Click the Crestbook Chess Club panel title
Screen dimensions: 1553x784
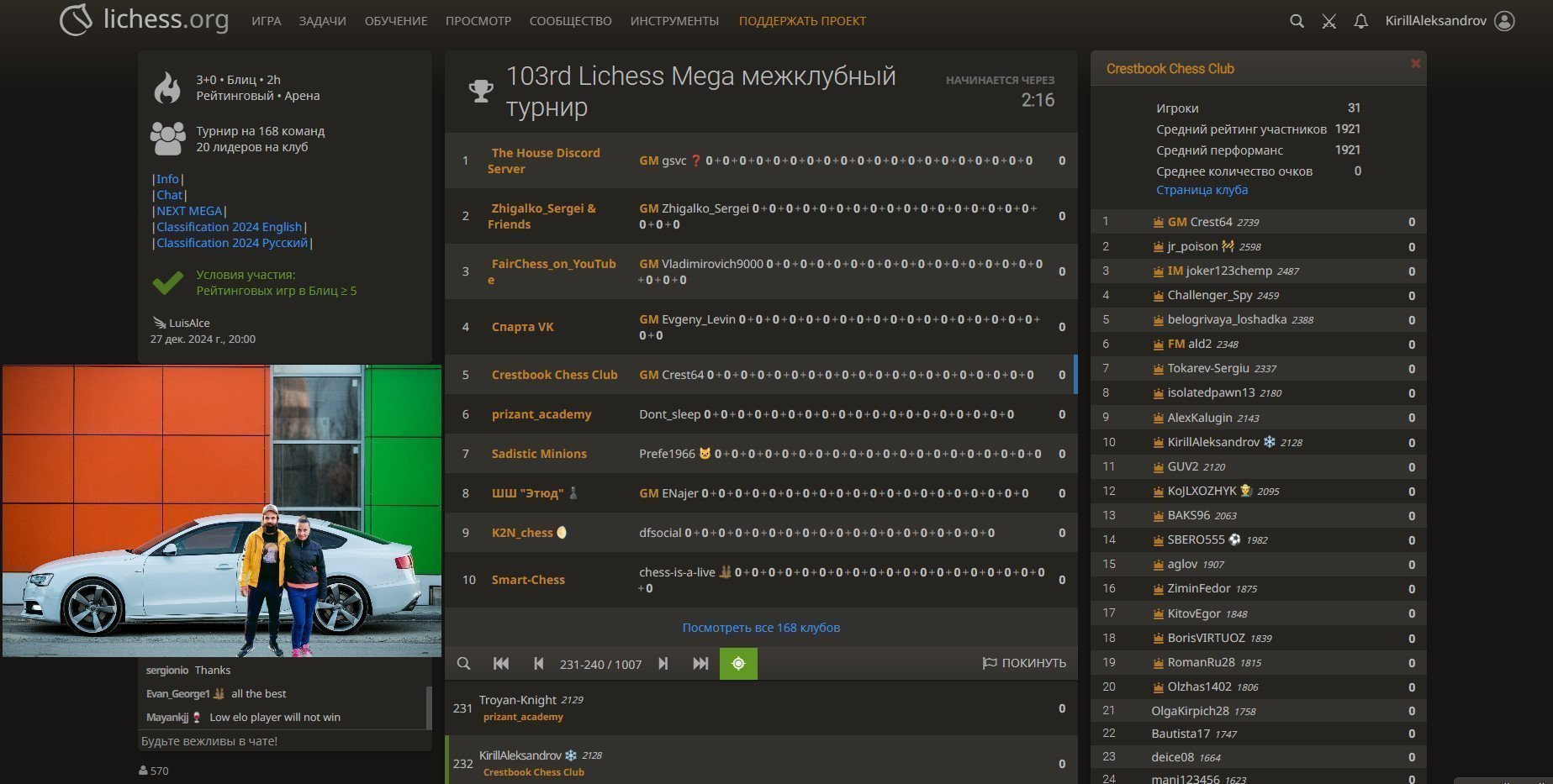tap(1170, 69)
